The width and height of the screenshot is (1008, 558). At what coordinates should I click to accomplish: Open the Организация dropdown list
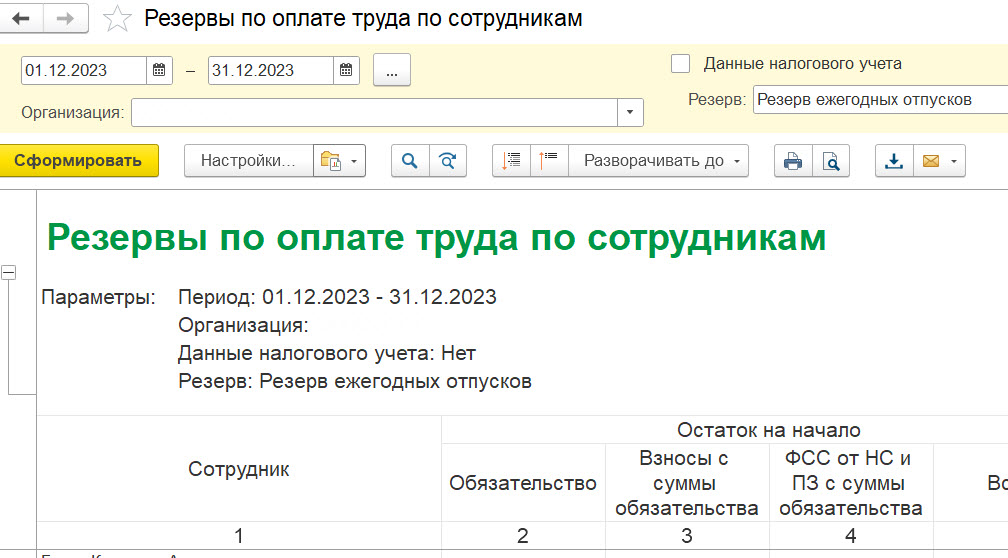[629, 112]
